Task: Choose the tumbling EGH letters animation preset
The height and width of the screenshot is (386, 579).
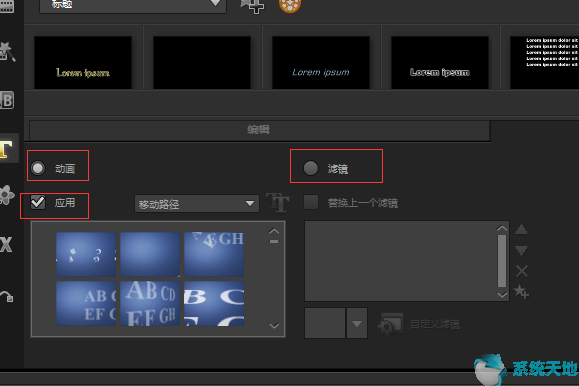Action: [214, 255]
